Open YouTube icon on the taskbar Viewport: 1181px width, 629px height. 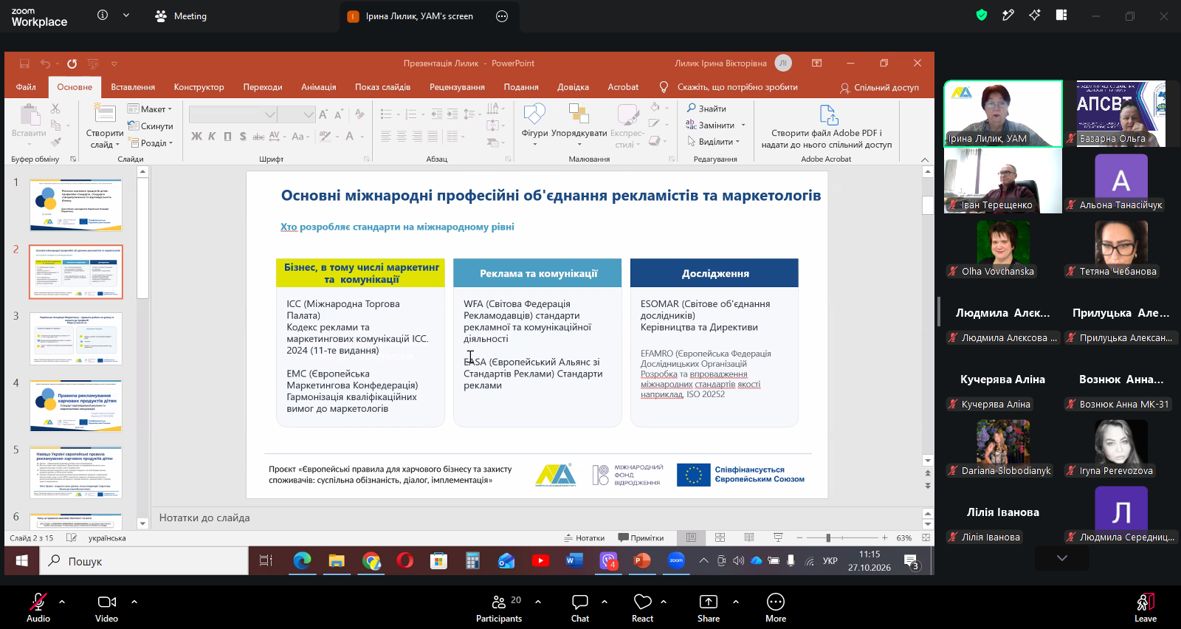coord(541,560)
